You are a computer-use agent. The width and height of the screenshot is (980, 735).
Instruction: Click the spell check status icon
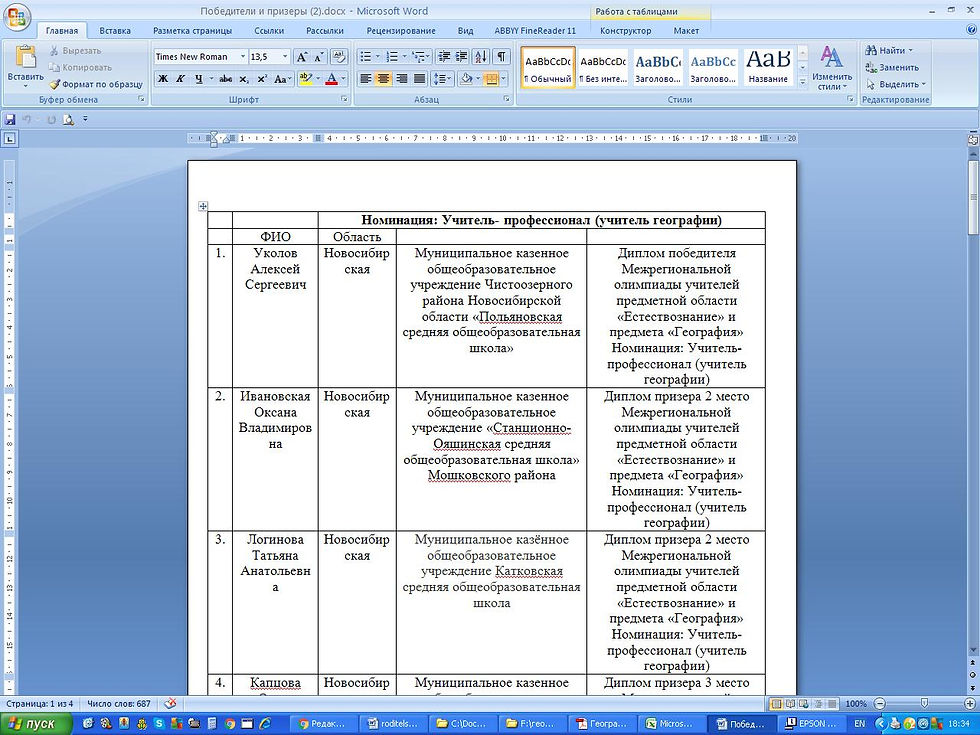(x=170, y=704)
